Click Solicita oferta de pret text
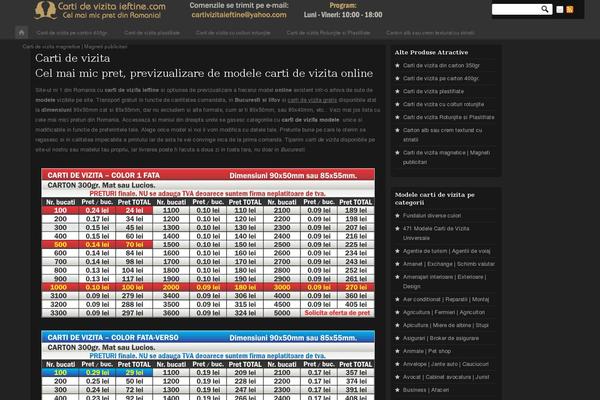The width and height of the screenshot is (600, 400). [337, 313]
